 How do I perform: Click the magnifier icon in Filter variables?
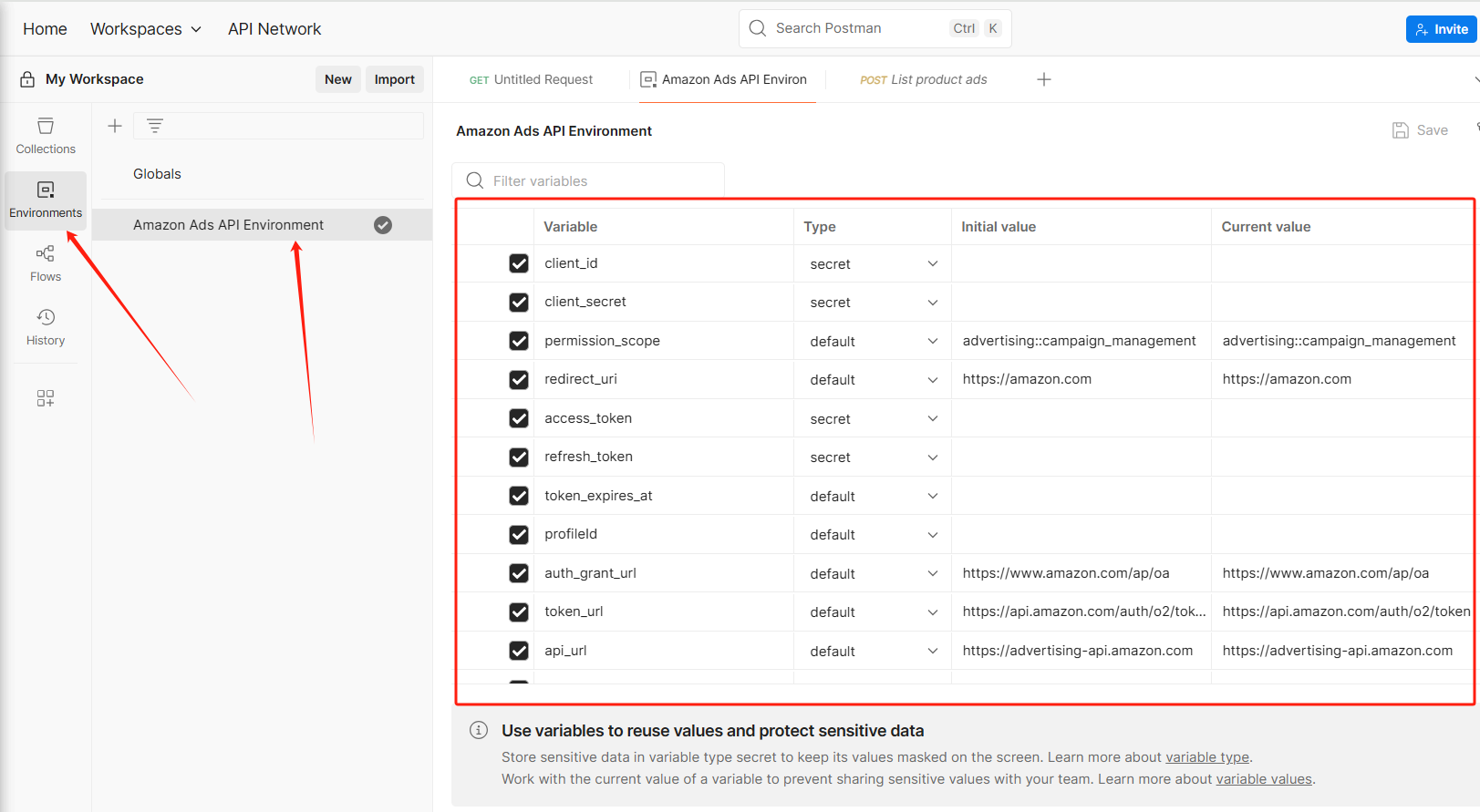pos(475,180)
